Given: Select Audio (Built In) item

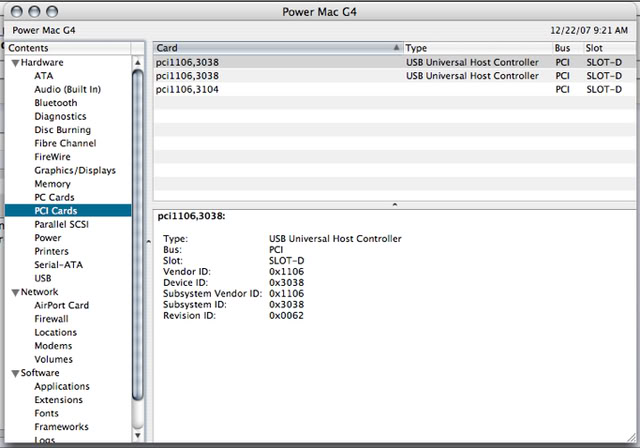Looking at the screenshot, I should tap(67, 89).
